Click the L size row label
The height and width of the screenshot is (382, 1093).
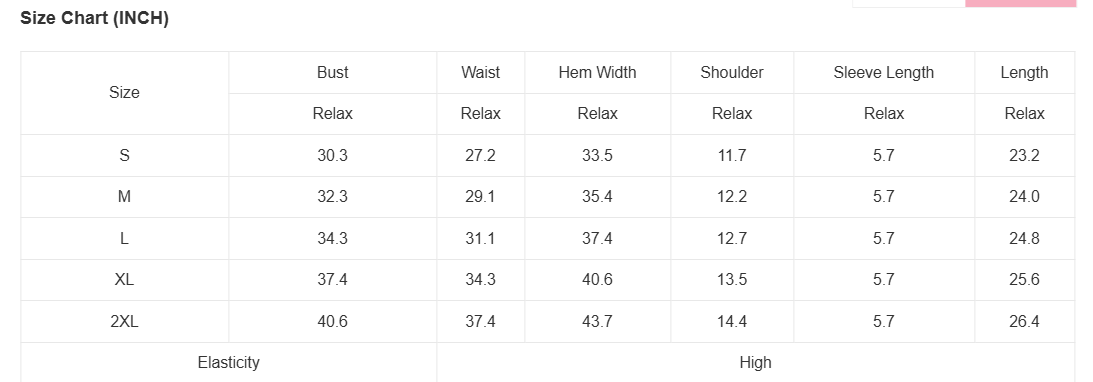(x=124, y=238)
